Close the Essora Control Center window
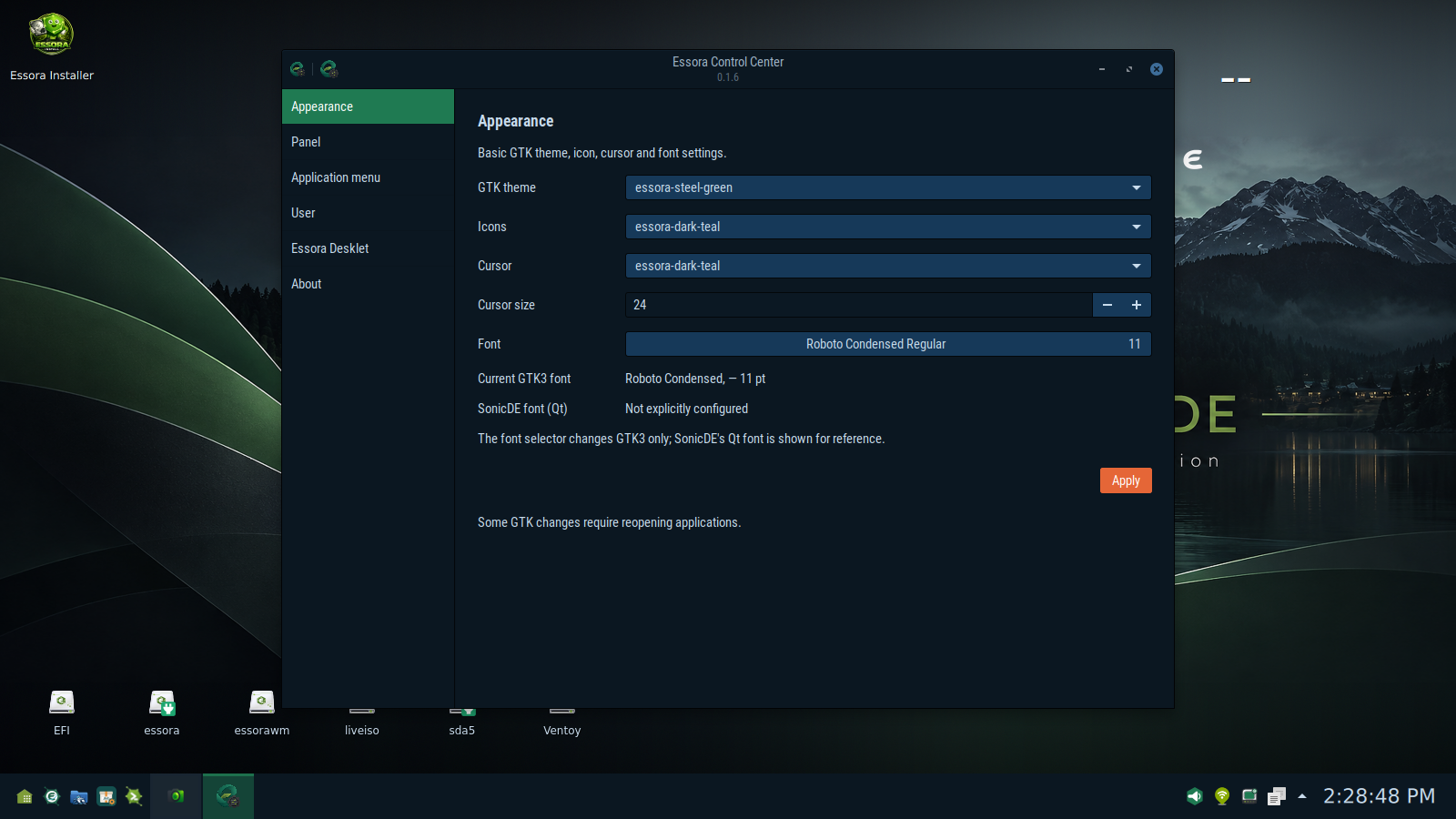This screenshot has width=1456, height=819. (x=1157, y=69)
